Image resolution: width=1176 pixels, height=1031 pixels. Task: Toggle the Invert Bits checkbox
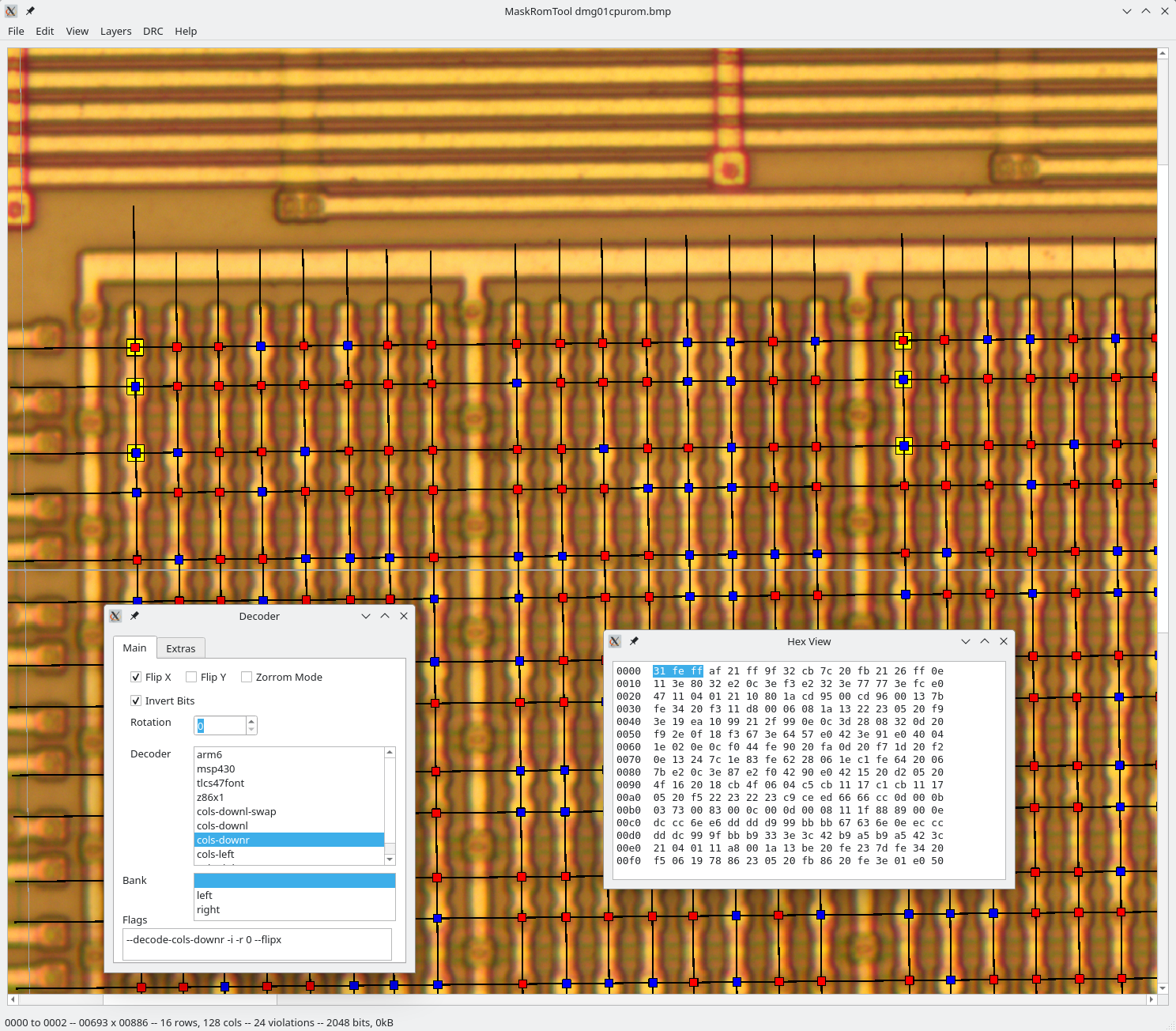(136, 701)
